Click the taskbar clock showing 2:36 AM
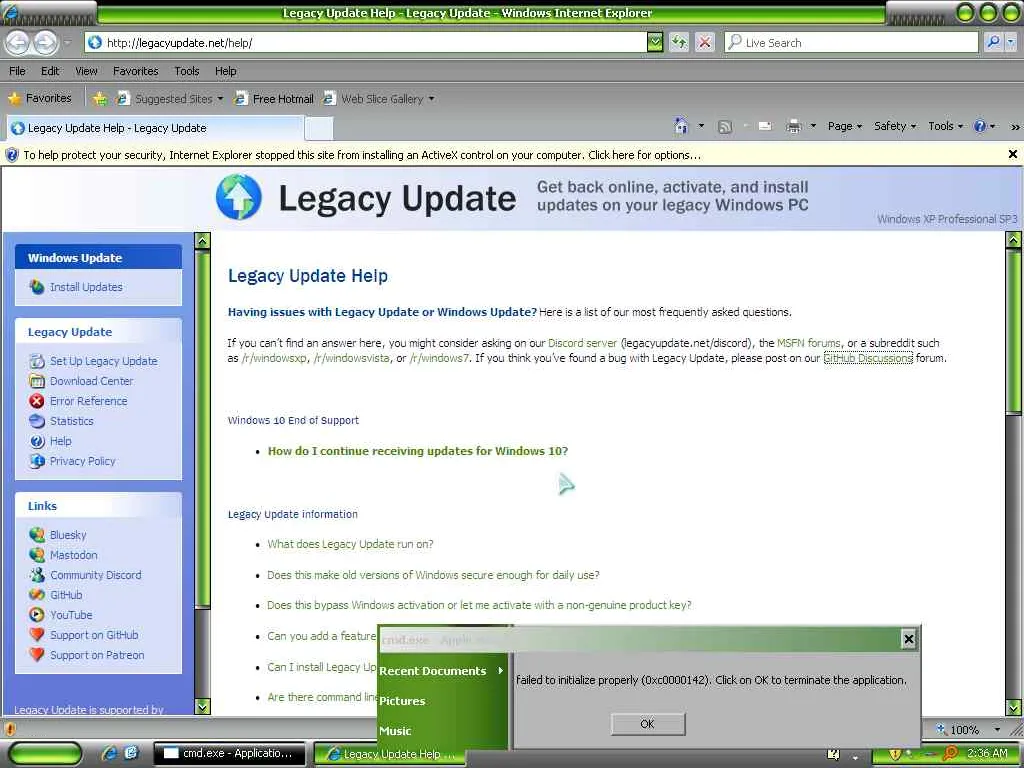This screenshot has height=768, width=1024. [986, 754]
